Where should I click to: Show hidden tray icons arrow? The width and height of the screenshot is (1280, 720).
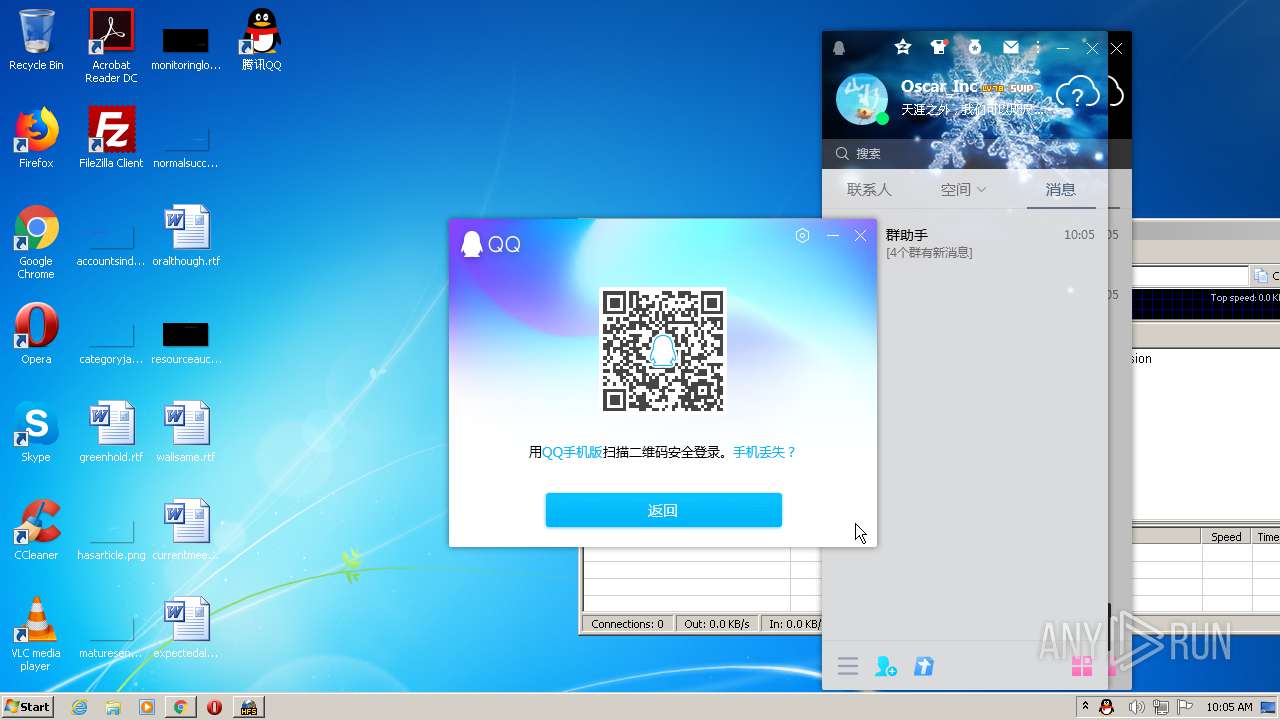click(1085, 707)
